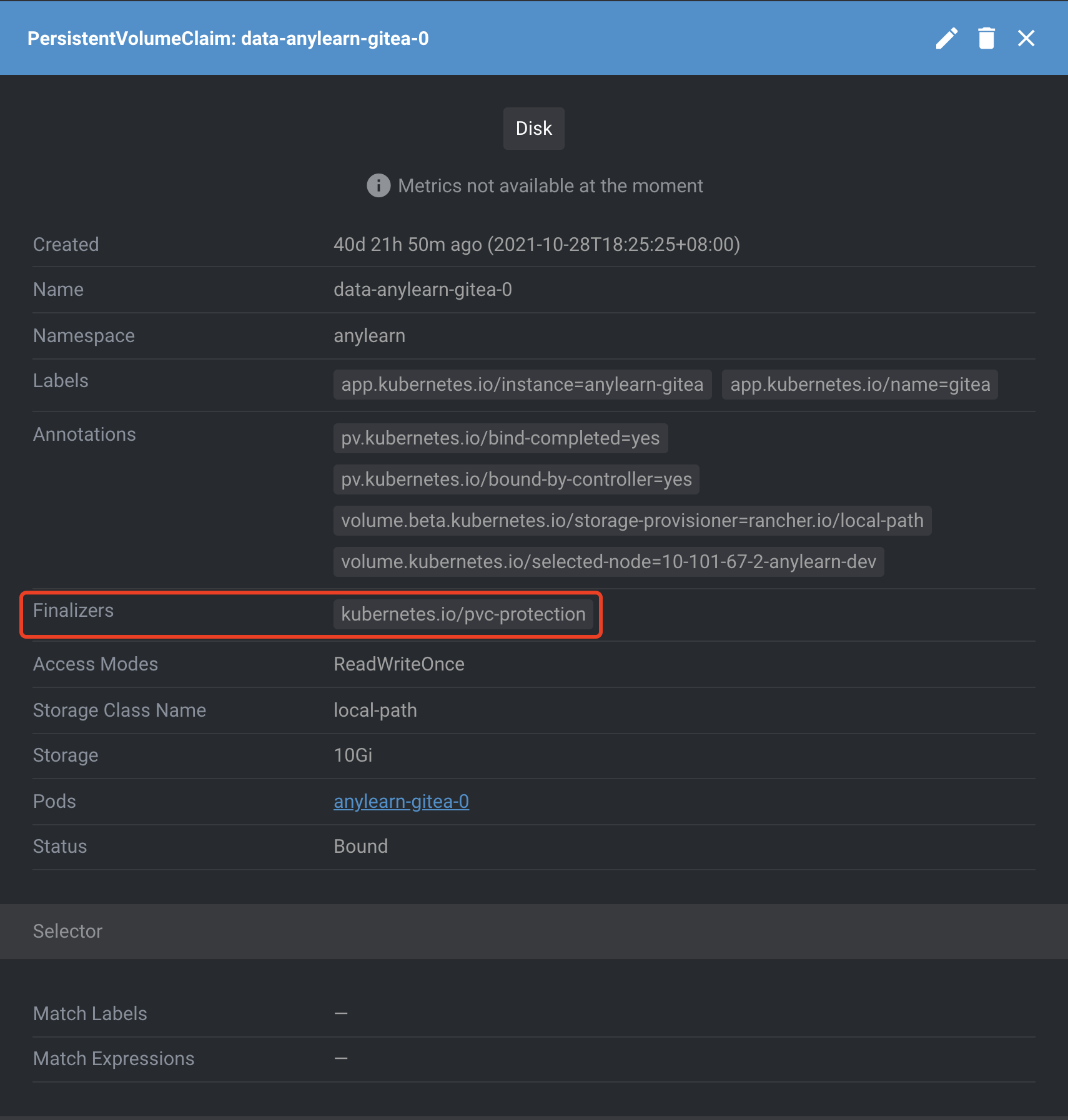Expand the bound-by-controller=yes annotation badge
1068x1120 pixels.
pos(516,479)
